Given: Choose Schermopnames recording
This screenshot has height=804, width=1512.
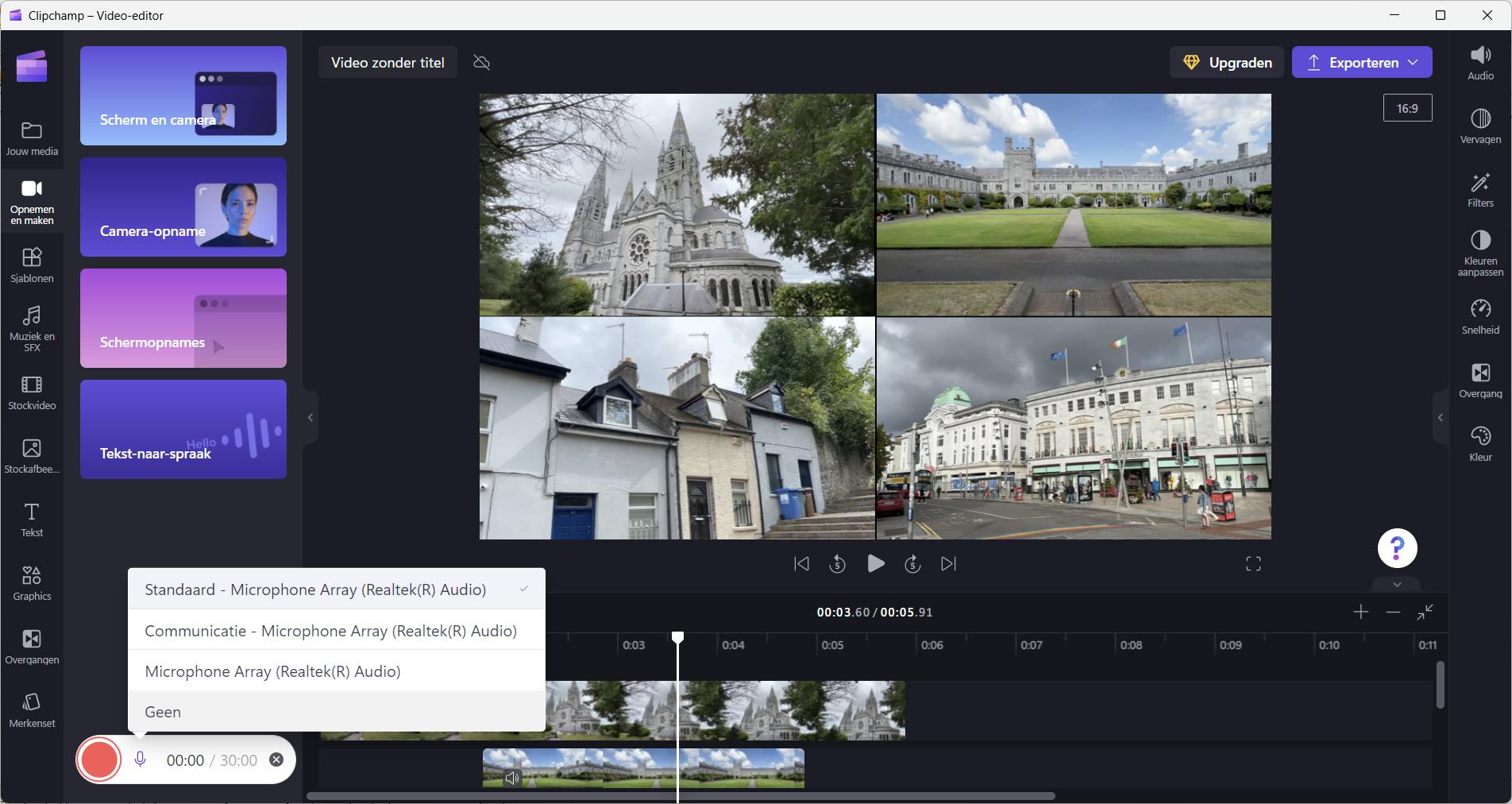Looking at the screenshot, I should pyautogui.click(x=183, y=318).
